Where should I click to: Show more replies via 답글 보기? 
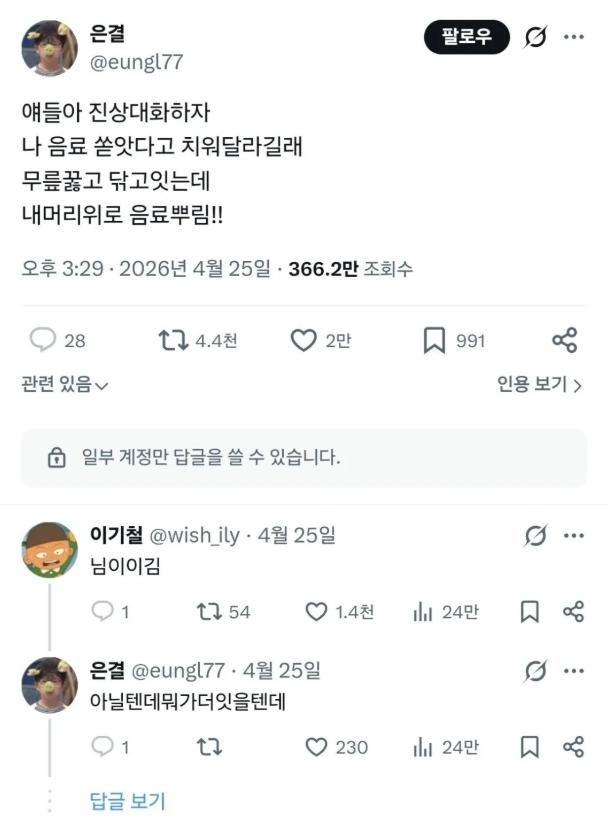127,800
